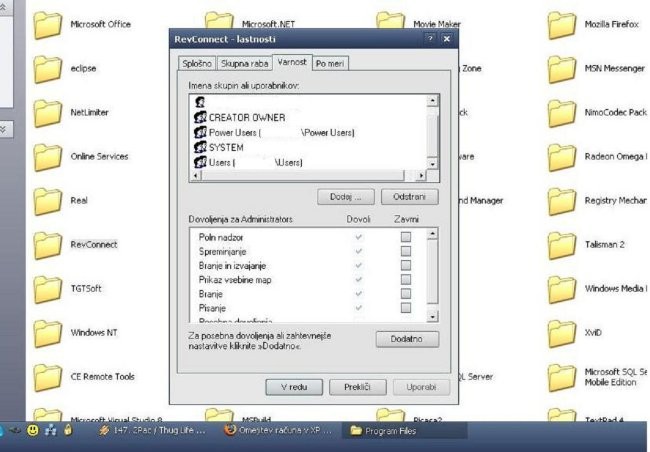Switch to the Po meri tab
The height and width of the screenshot is (452, 650).
point(330,63)
